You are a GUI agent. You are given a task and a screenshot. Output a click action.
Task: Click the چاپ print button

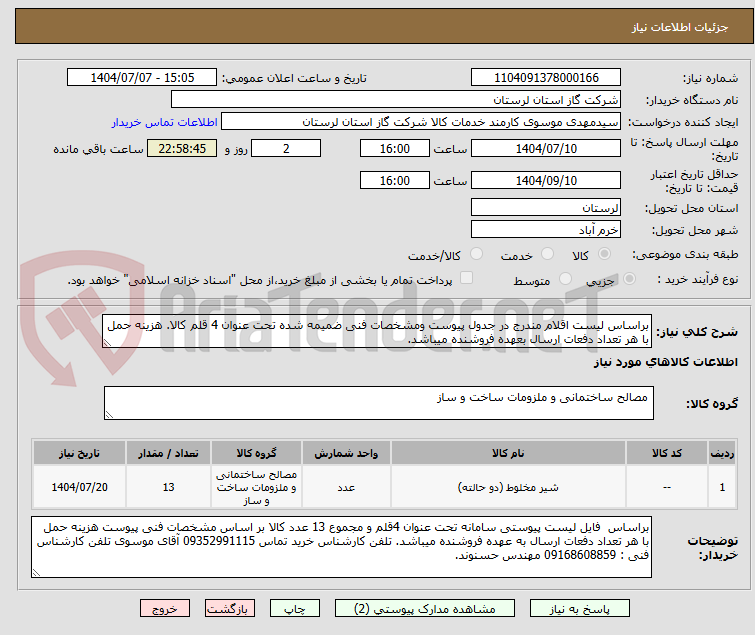(295, 609)
